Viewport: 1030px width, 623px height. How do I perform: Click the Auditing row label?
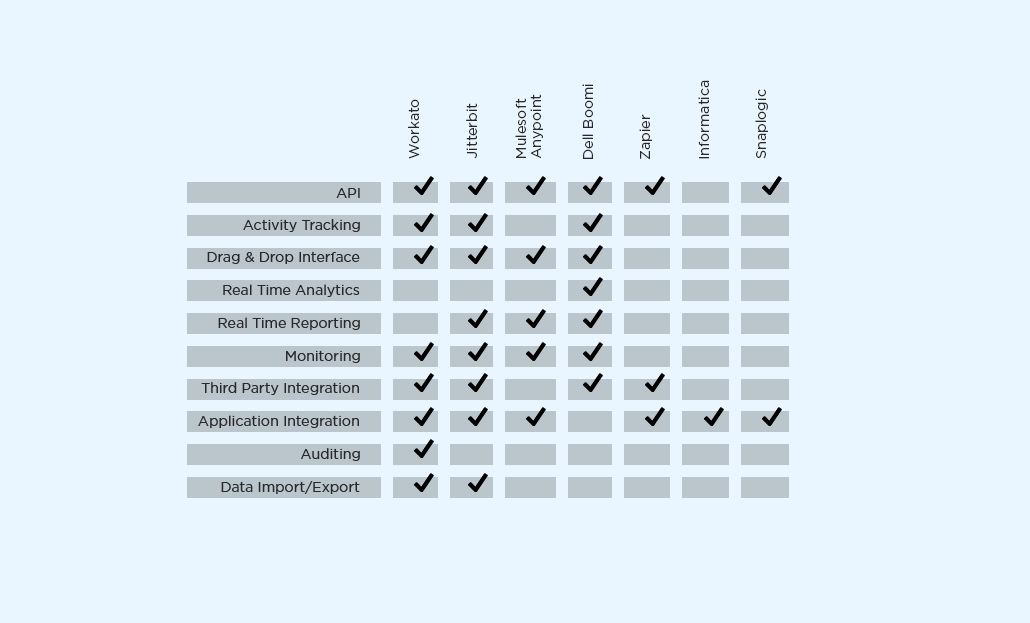pos(330,454)
